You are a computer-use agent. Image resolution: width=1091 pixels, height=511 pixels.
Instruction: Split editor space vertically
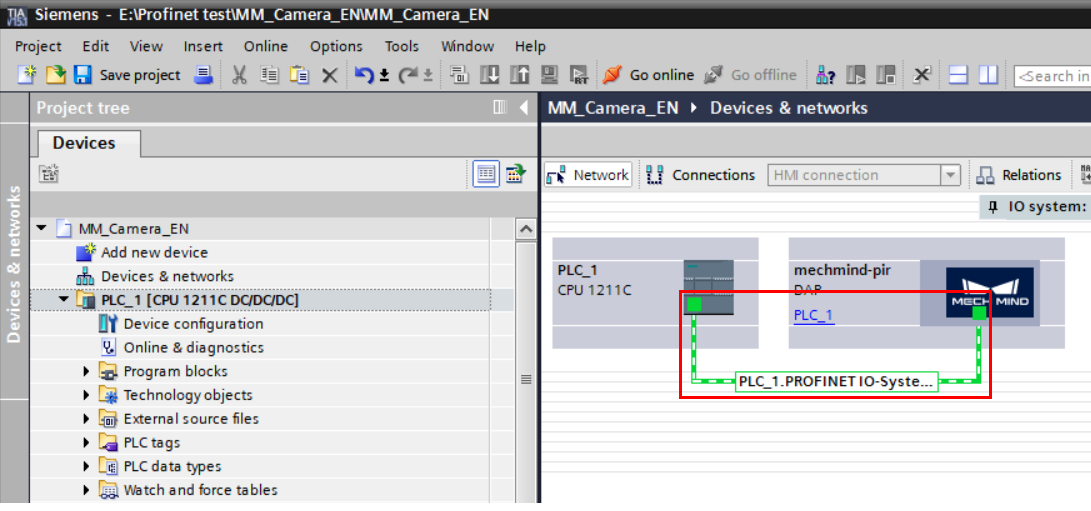coord(989,74)
